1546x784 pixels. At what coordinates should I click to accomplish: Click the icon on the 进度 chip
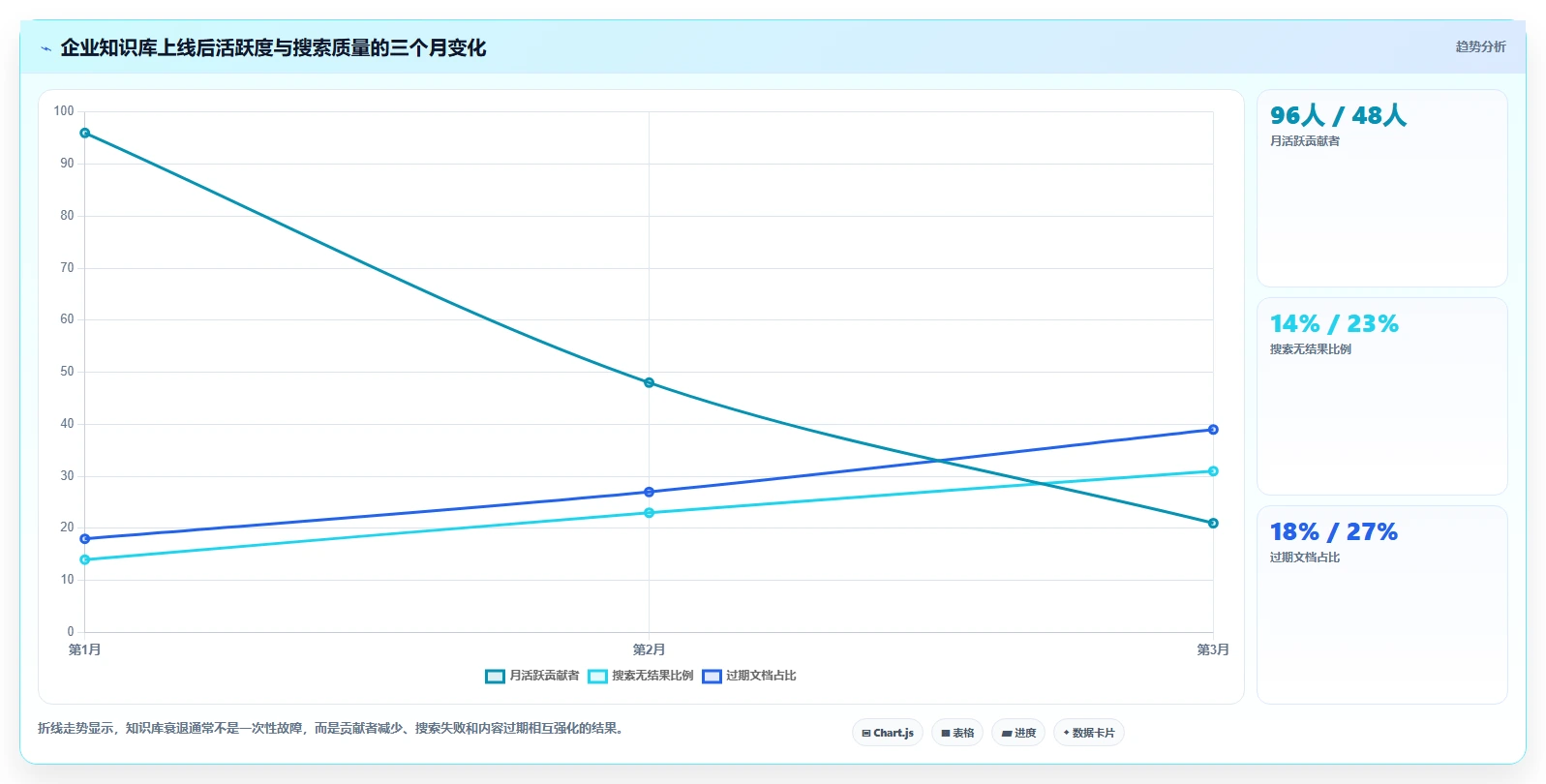coord(1007,734)
